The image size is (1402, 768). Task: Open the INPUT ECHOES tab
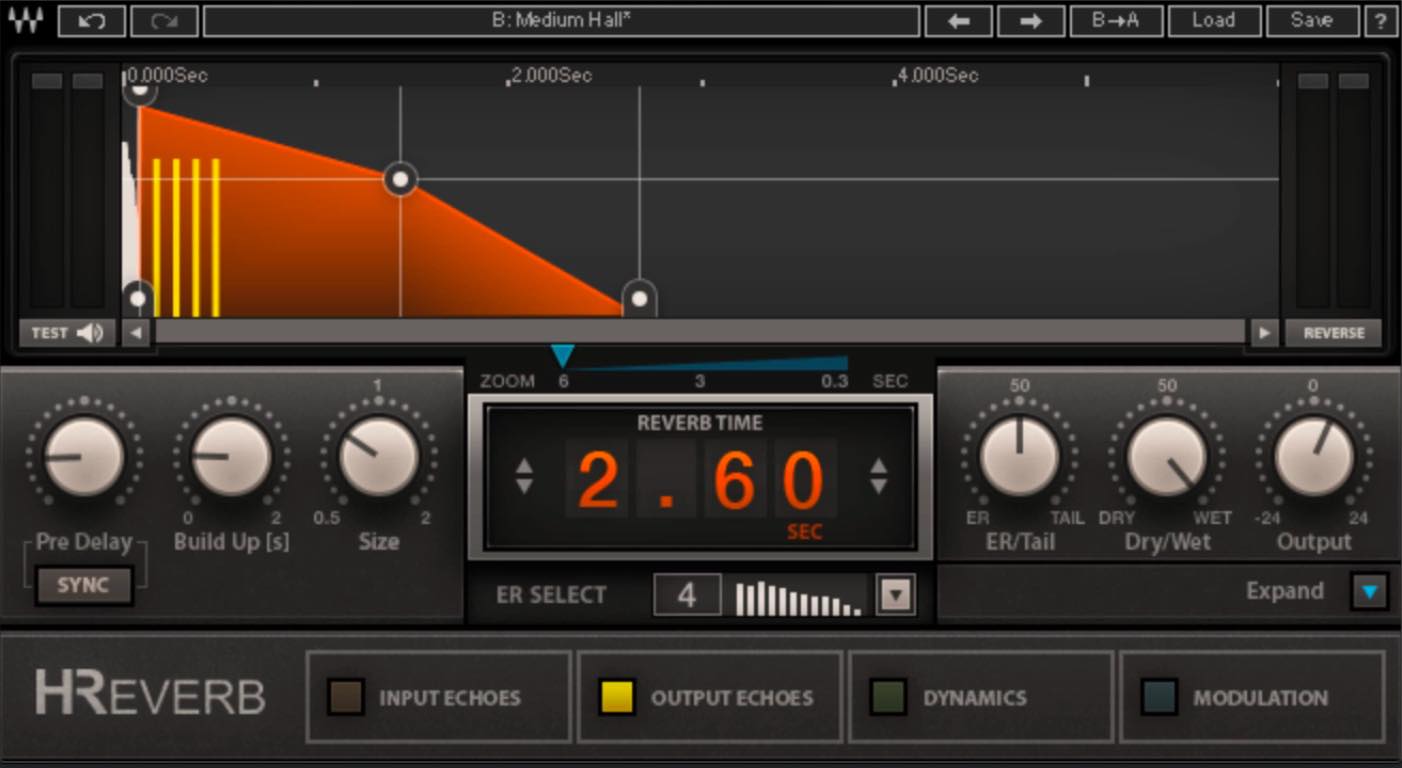click(438, 697)
